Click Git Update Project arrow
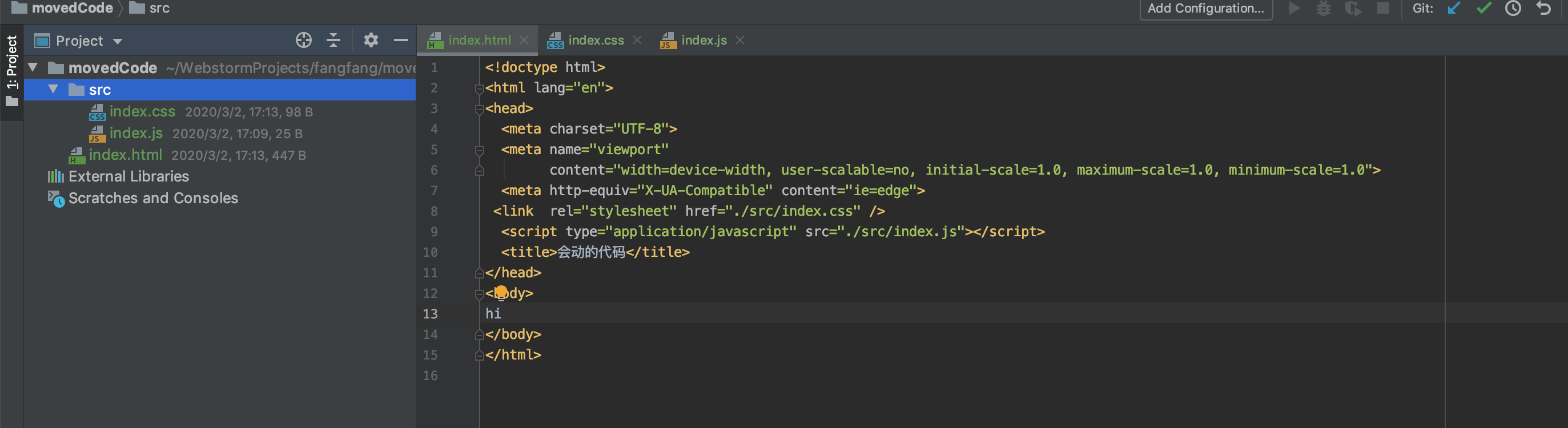The width and height of the screenshot is (1568, 428). point(1454,9)
